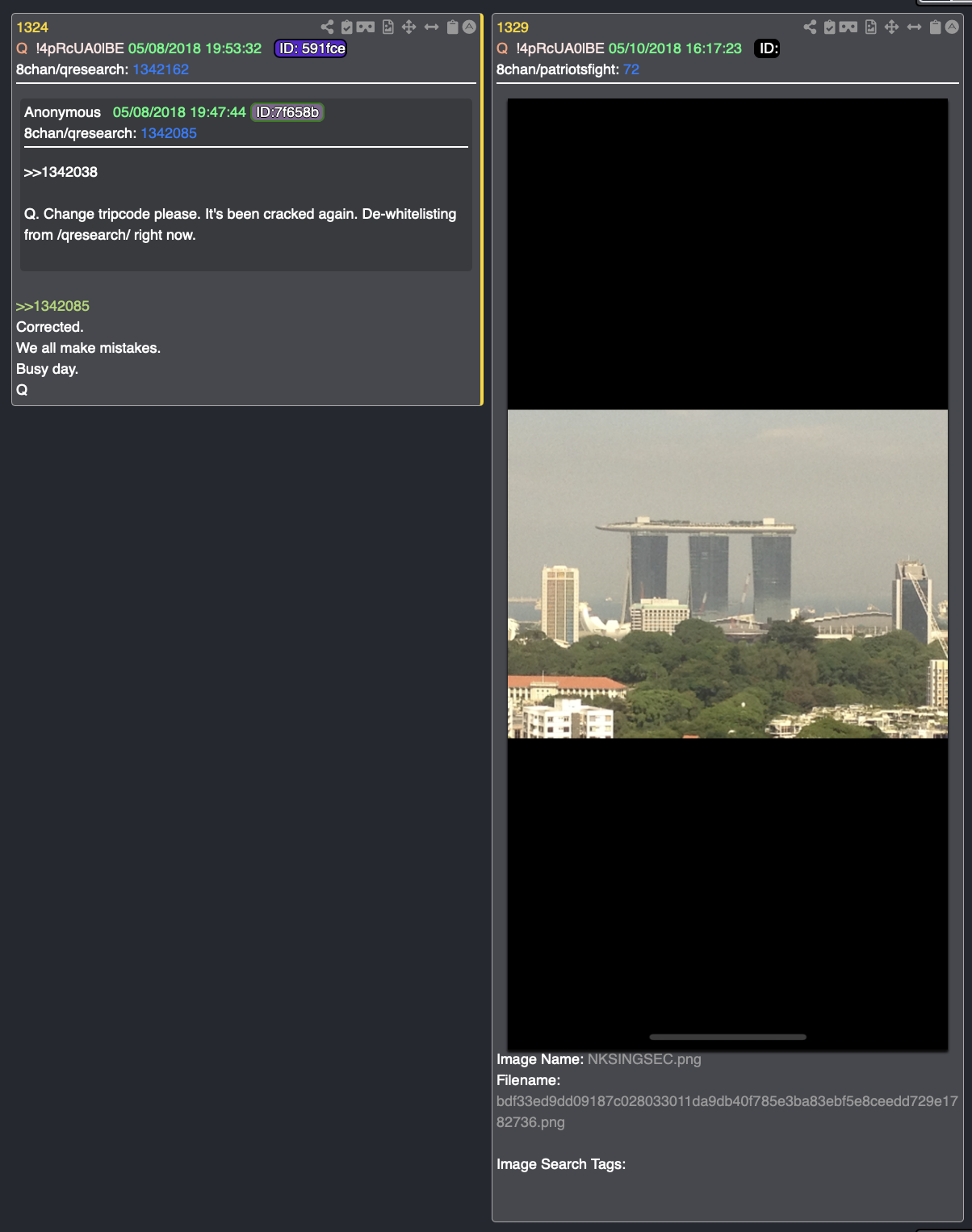
Task: Click VR goggles icon on post 1324
Action: click(366, 27)
